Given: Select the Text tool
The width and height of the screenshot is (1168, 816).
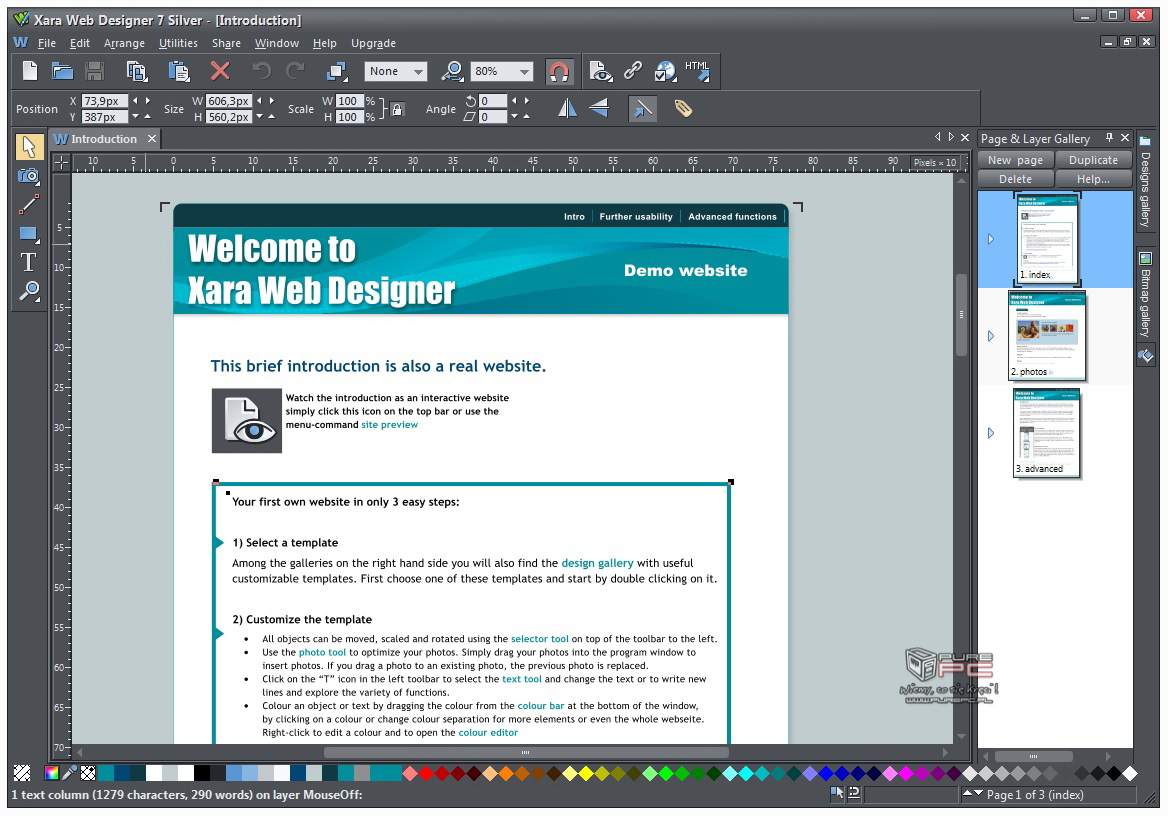Looking at the screenshot, I should (28, 262).
